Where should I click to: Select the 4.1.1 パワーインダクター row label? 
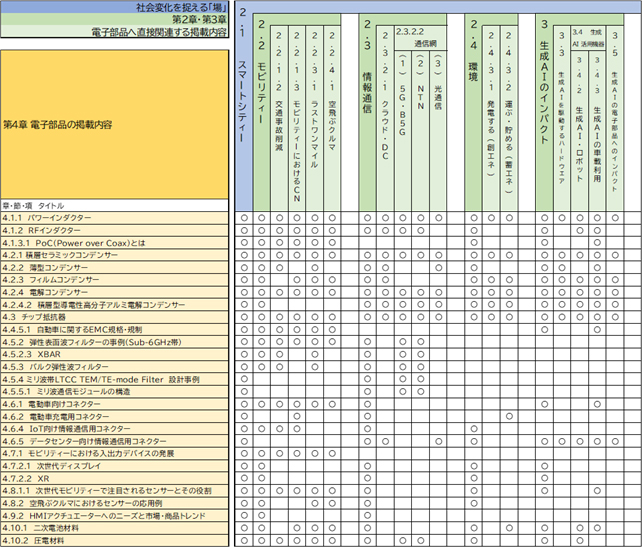coord(114,218)
